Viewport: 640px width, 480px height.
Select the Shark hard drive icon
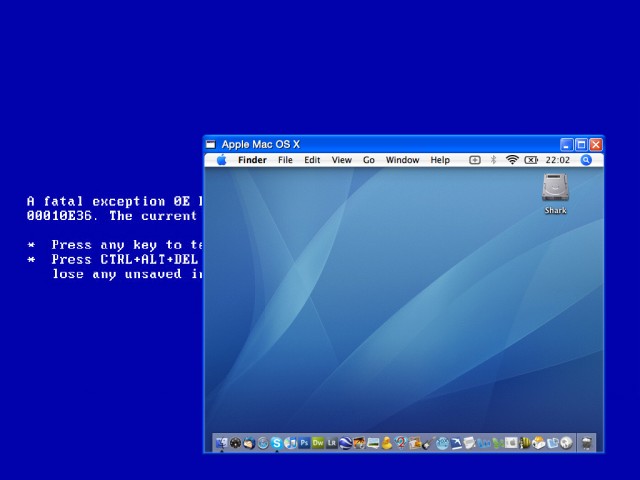pos(555,190)
